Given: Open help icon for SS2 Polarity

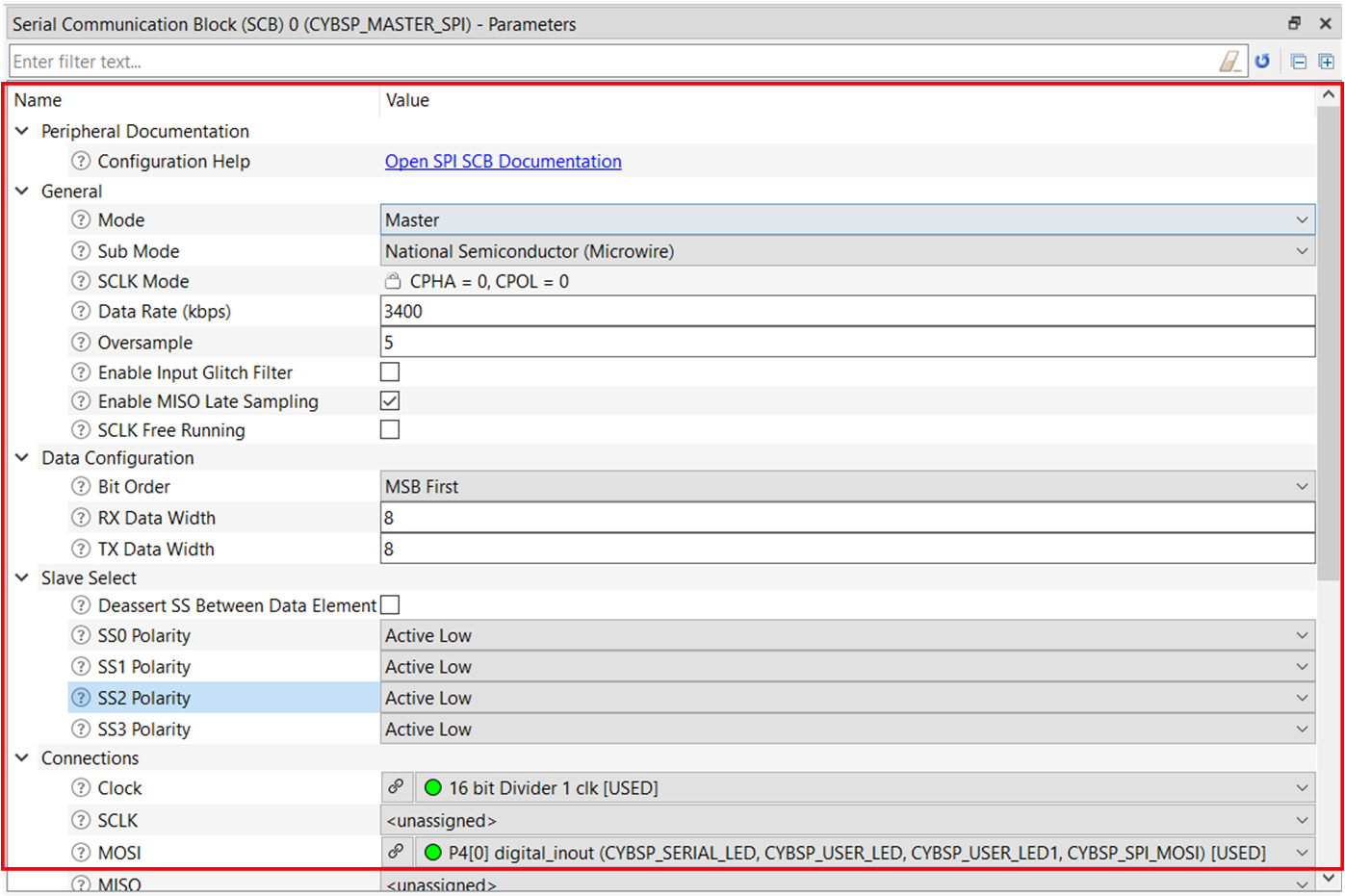Looking at the screenshot, I should coord(82,698).
